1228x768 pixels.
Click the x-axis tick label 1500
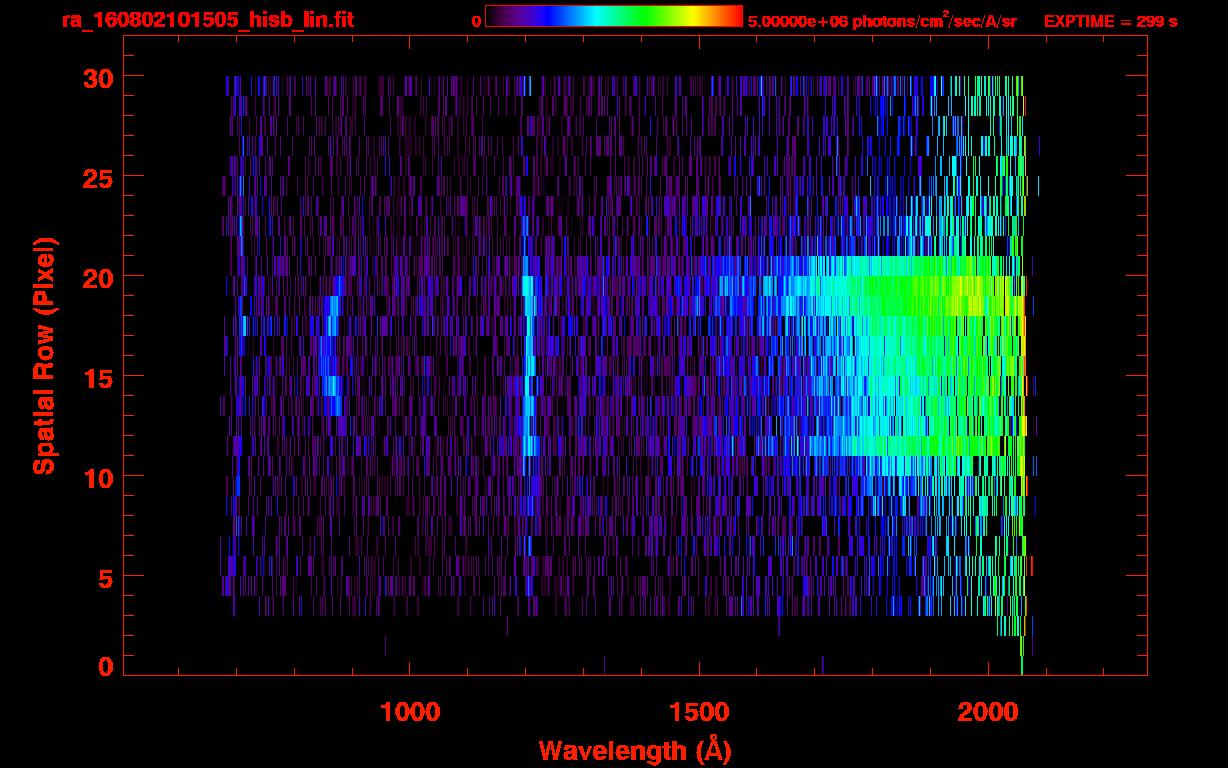pyautogui.click(x=699, y=712)
